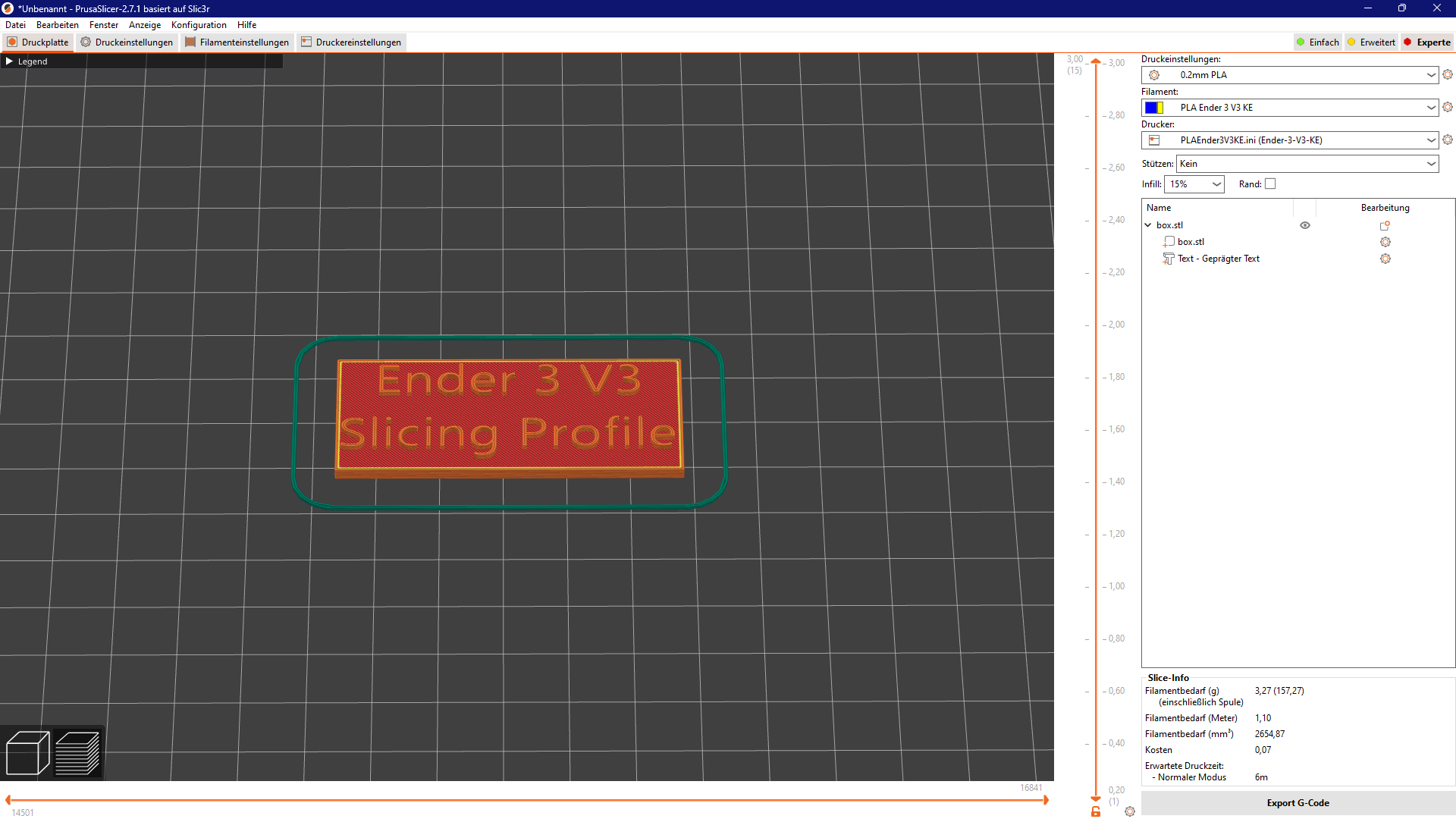Click the estimated print time 6m
Image resolution: width=1456 pixels, height=819 pixels.
point(1261,777)
